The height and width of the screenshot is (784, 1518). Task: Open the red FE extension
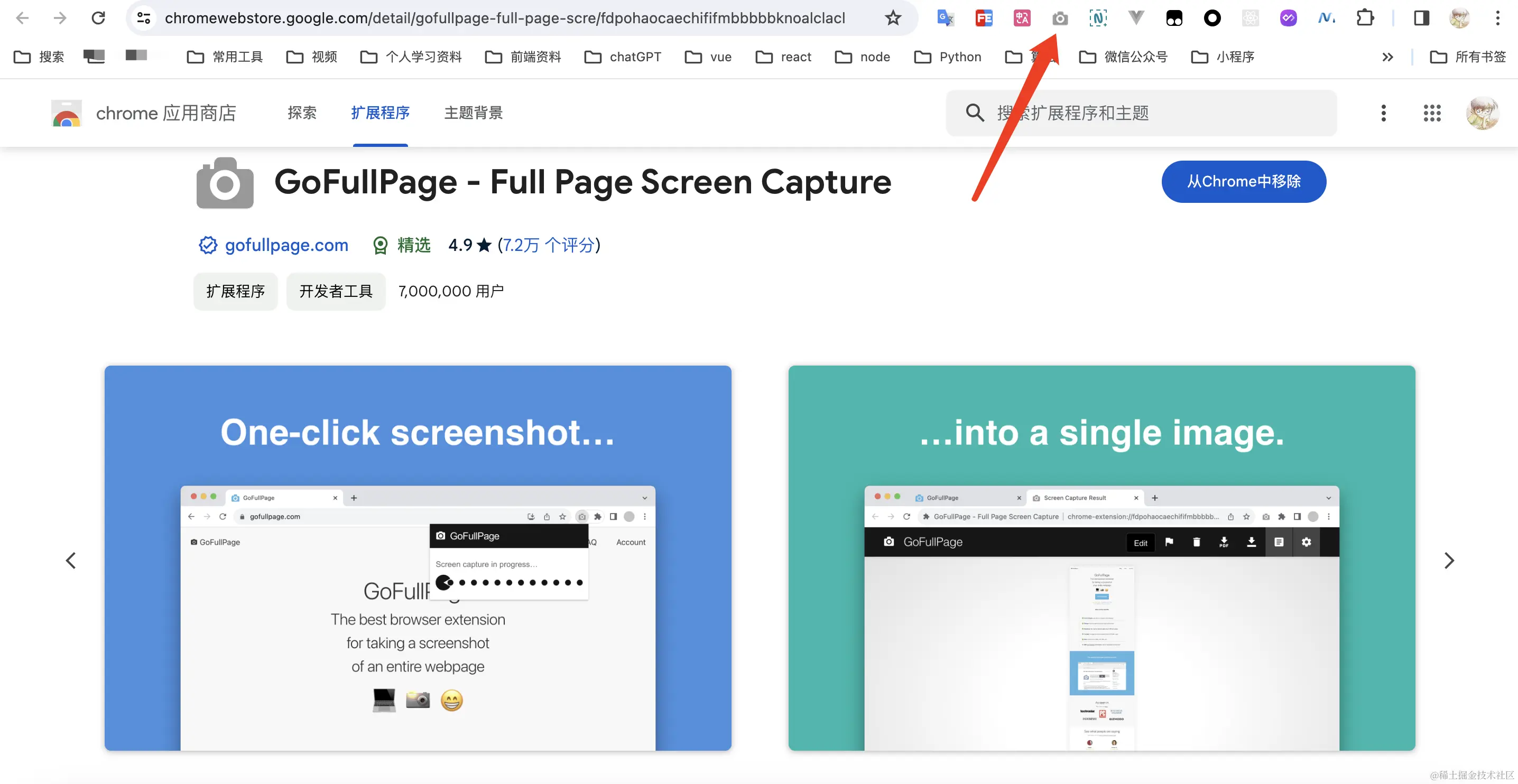984,18
